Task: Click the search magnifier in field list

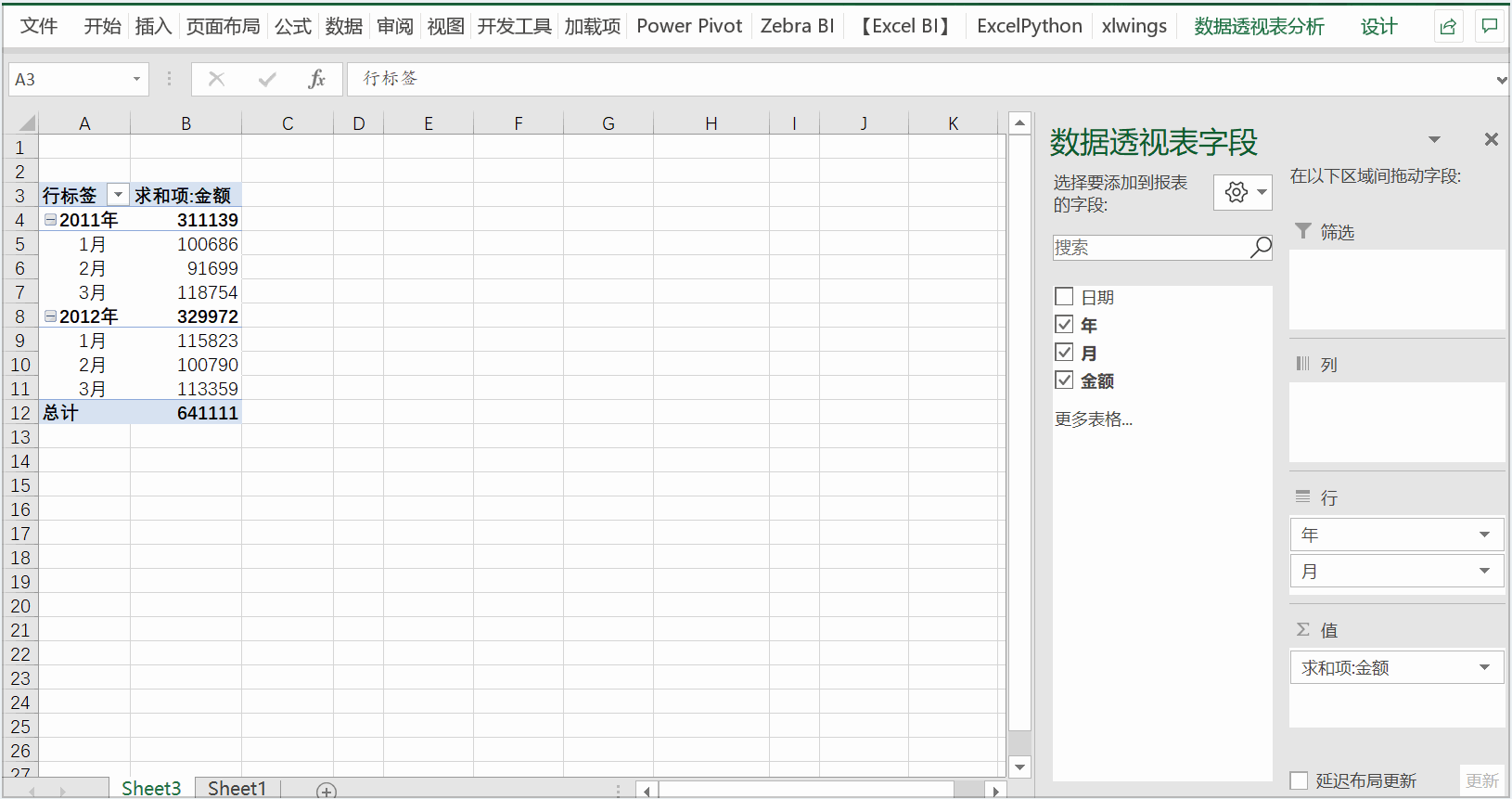Action: tap(1261, 247)
